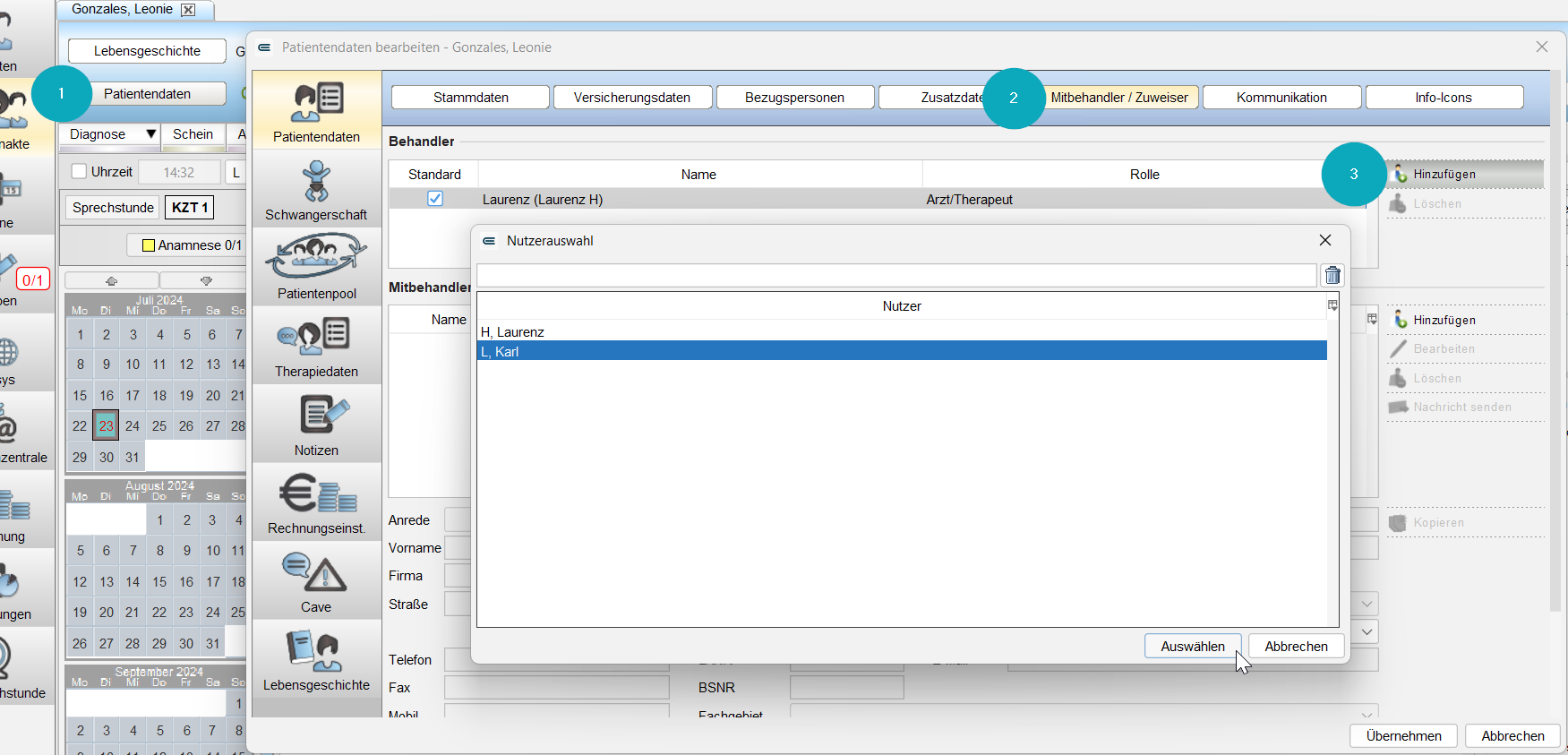The width and height of the screenshot is (1568, 755).
Task: Switch to the Versicherungsdaten tab
Action: (x=632, y=98)
